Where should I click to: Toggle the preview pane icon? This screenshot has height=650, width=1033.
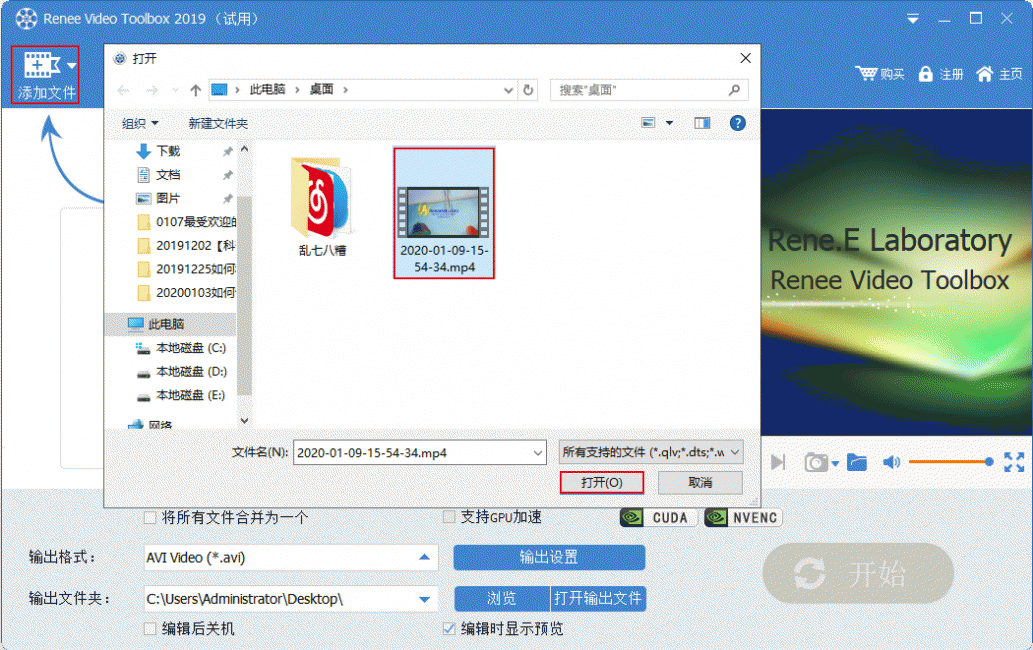702,123
